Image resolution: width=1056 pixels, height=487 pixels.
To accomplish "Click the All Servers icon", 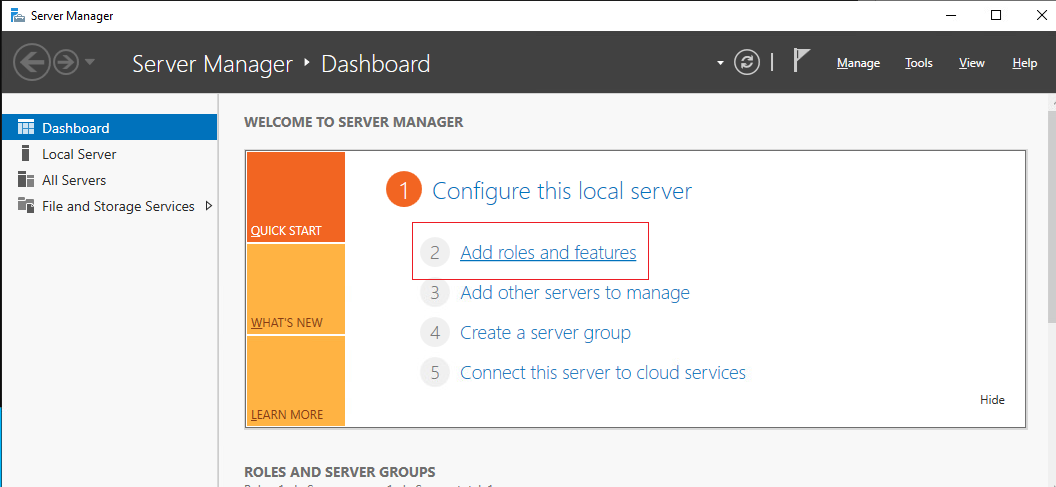I will (x=26, y=180).
